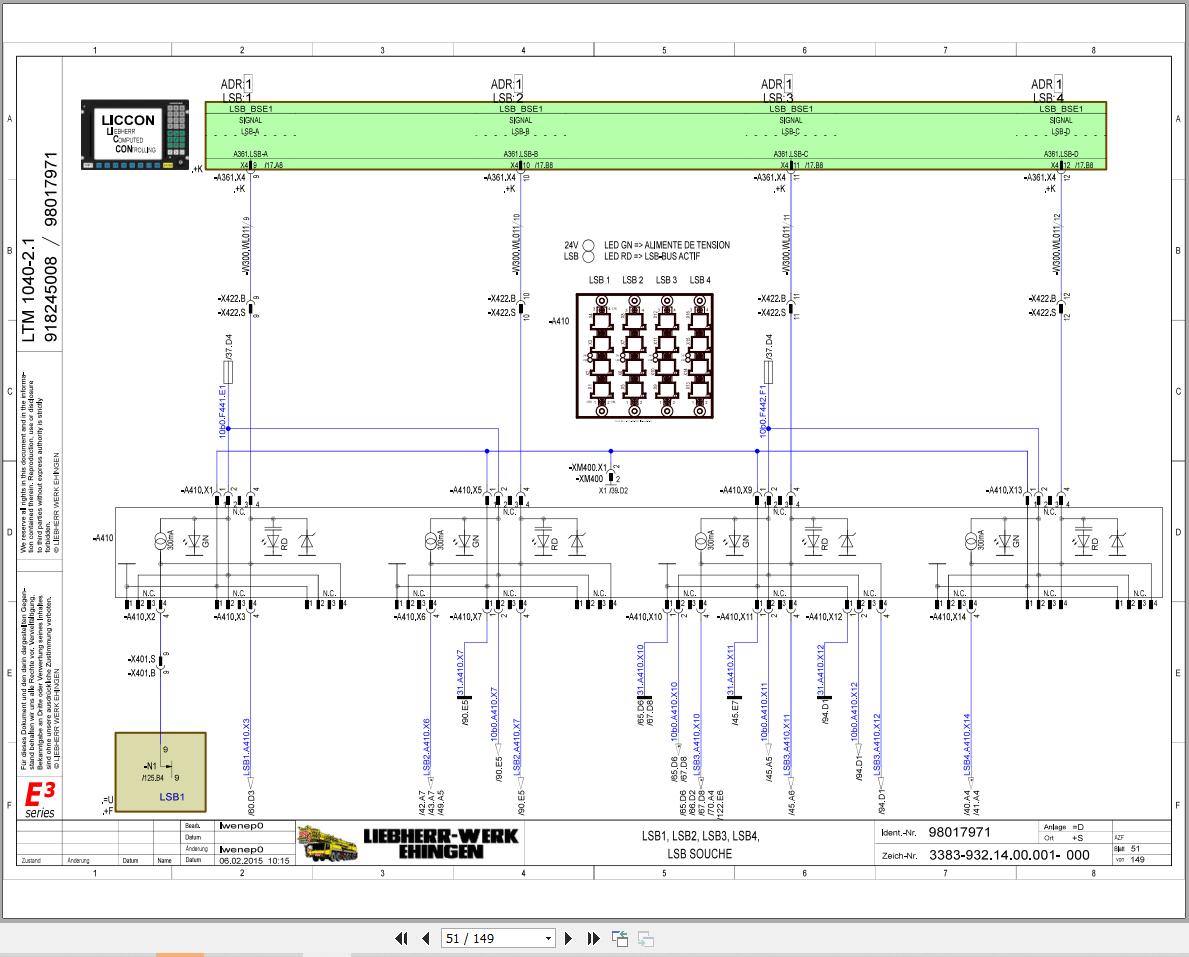Click the -A410.X10 connector label
1189x957 pixels.
point(645,617)
